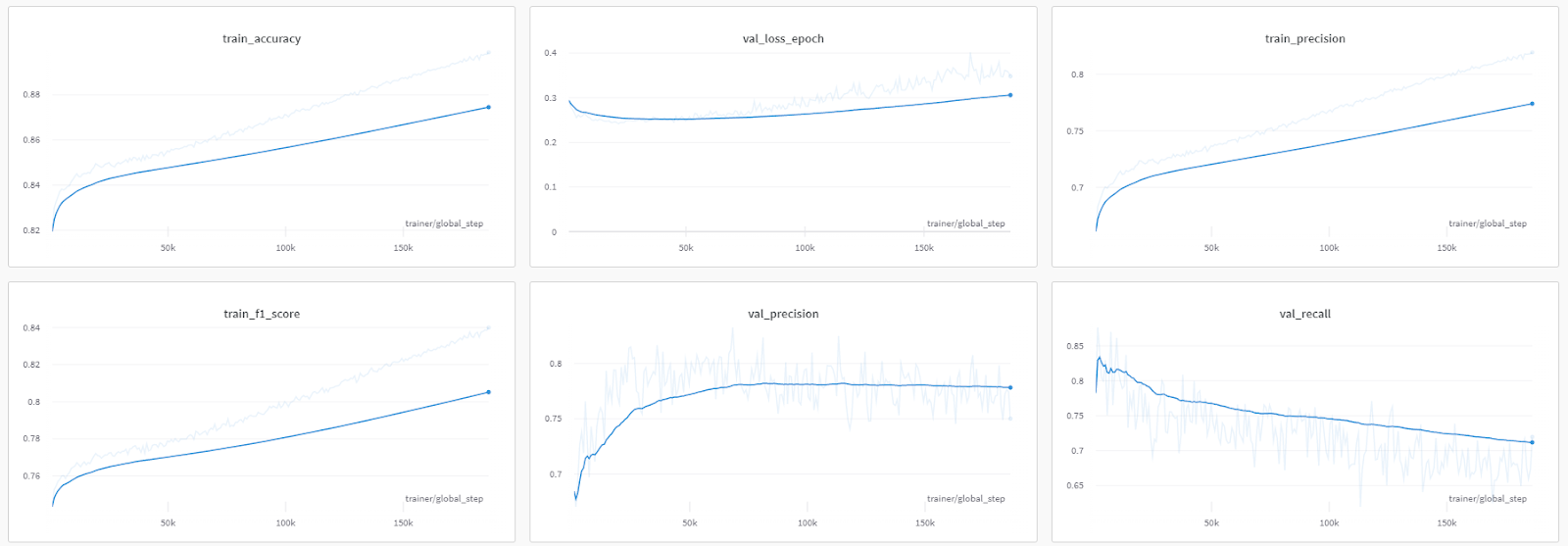Viewport: 1568px width, 546px height.
Task: Click the val_loss_epoch chart title
Action: (783, 39)
